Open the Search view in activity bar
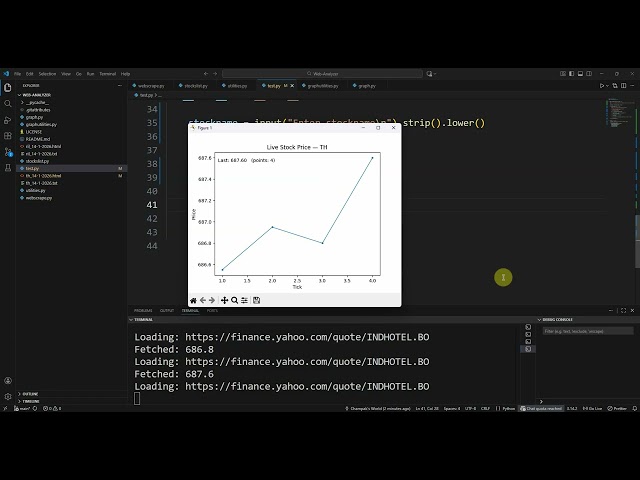The height and width of the screenshot is (480, 640). 7,104
